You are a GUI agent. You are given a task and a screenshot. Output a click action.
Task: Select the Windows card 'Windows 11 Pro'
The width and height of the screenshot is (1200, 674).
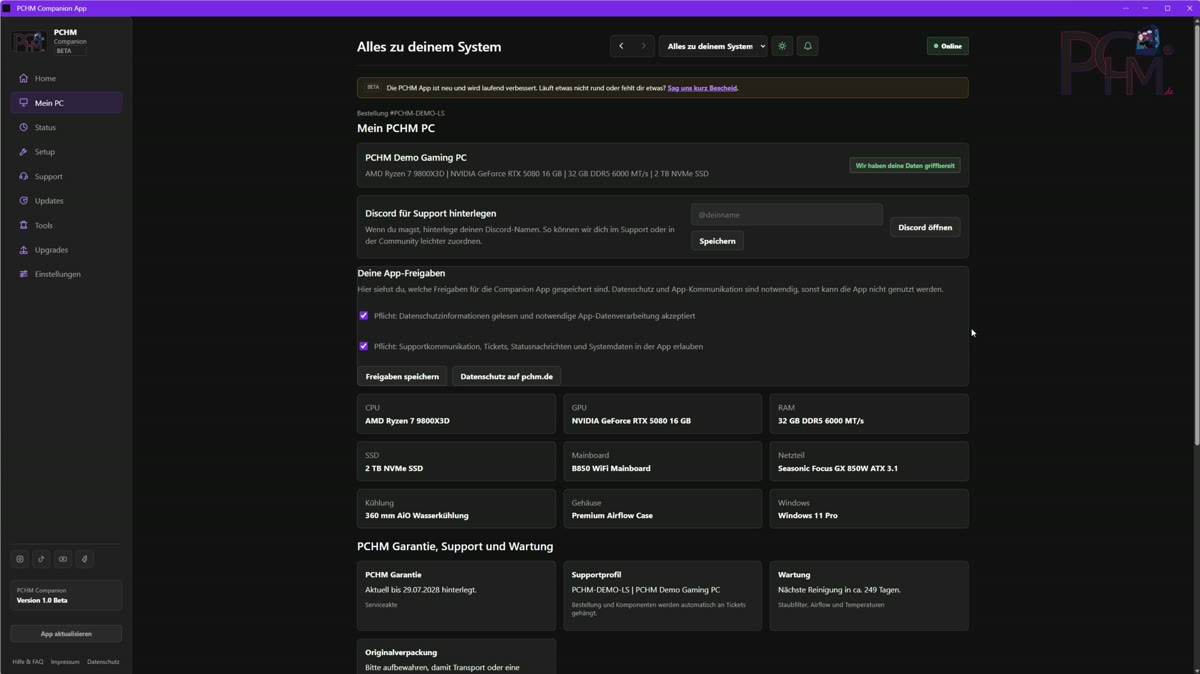click(x=869, y=509)
